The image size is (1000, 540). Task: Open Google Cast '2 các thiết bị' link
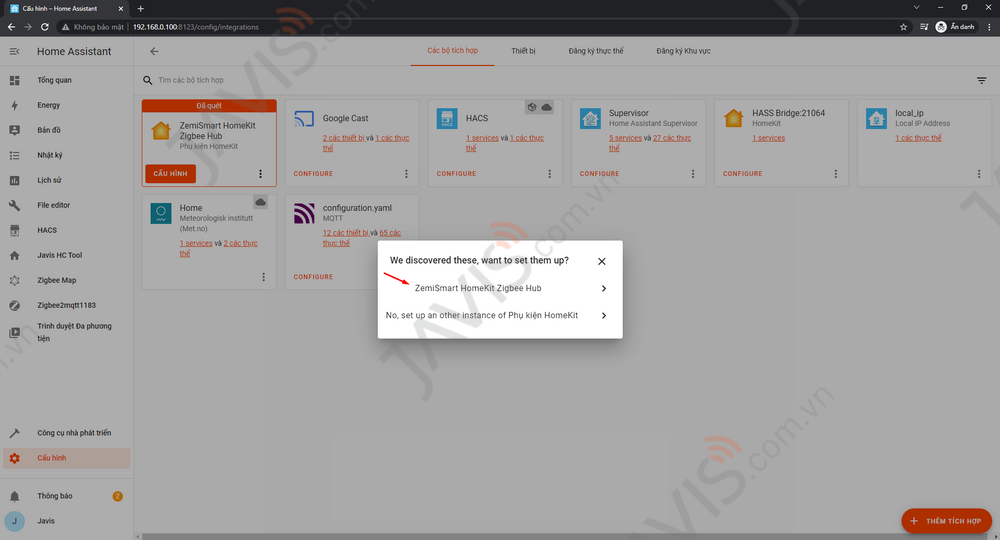[343, 138]
